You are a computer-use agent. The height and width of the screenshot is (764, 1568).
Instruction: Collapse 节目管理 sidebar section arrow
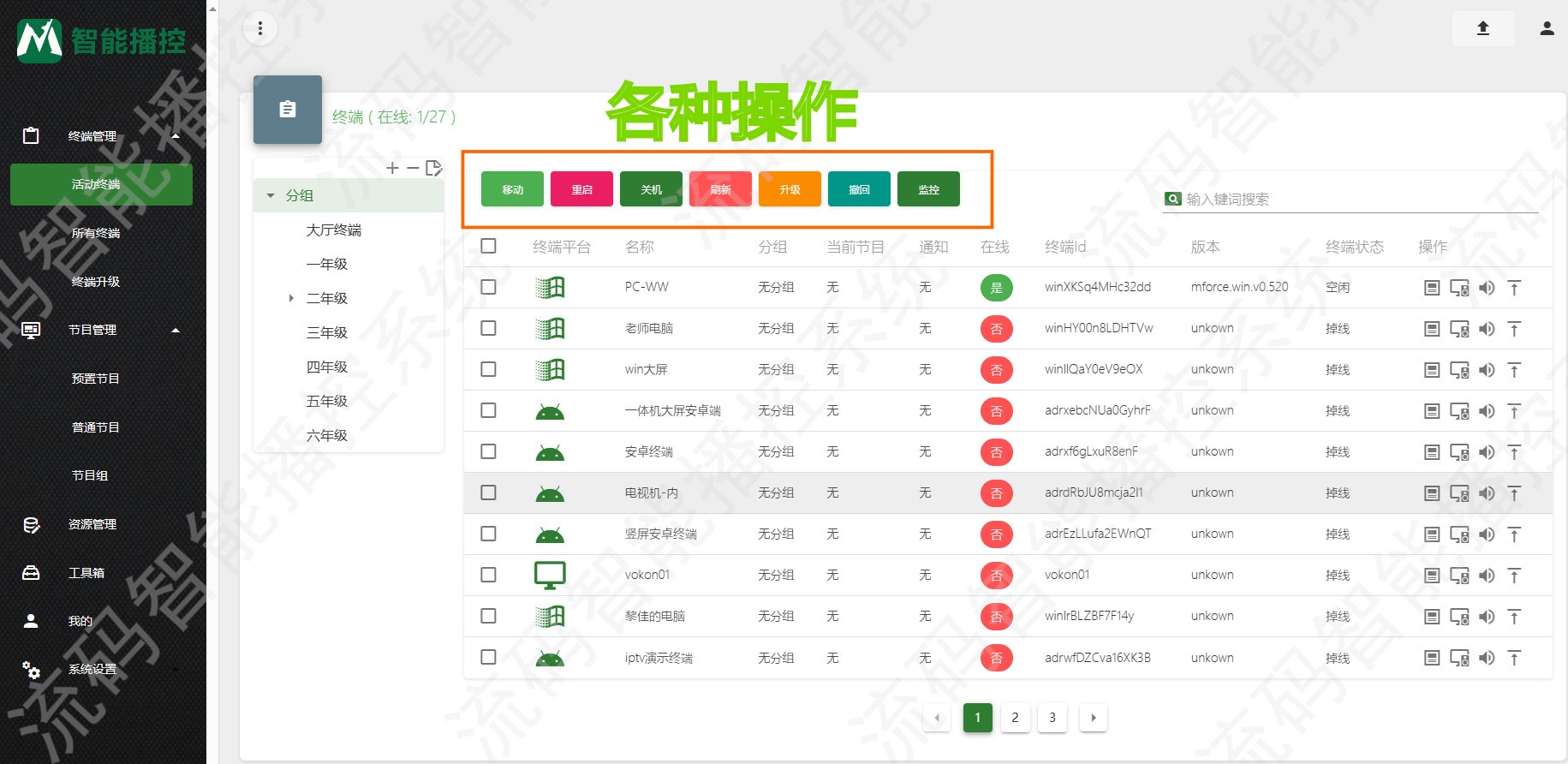click(176, 331)
